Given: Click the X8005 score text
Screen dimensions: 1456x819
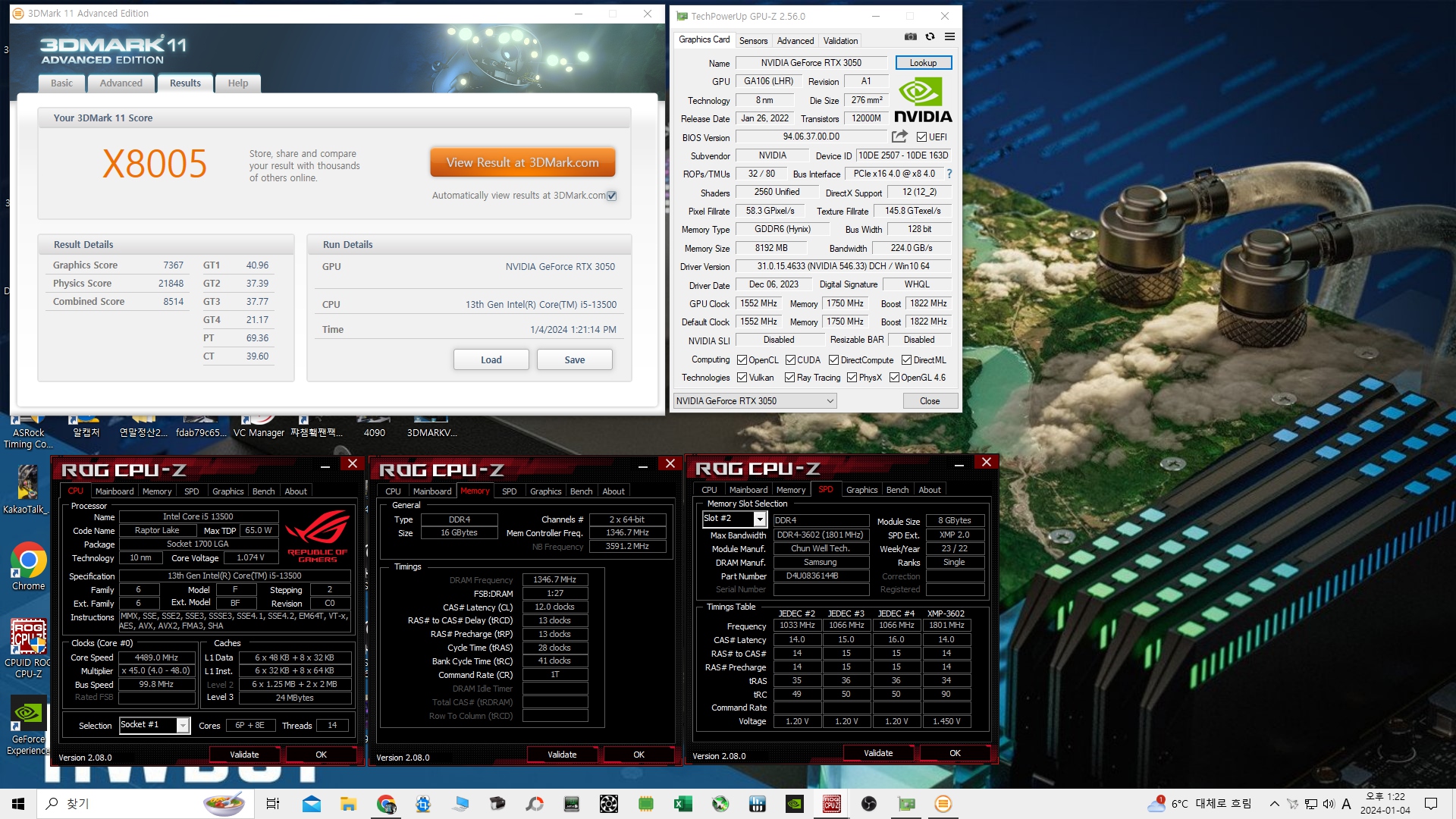Looking at the screenshot, I should 155,164.
